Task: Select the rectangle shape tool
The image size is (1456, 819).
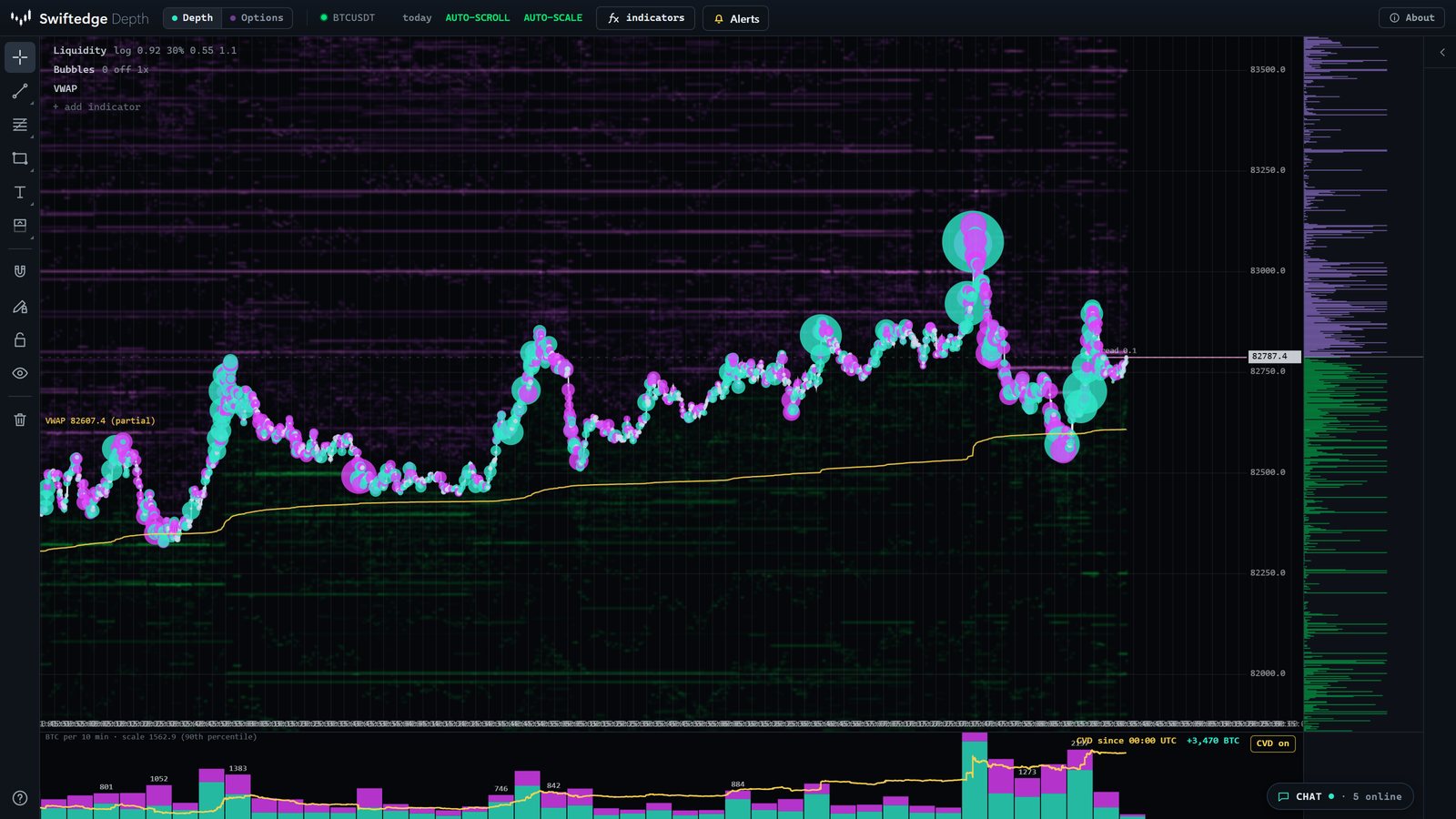Action: (x=20, y=158)
